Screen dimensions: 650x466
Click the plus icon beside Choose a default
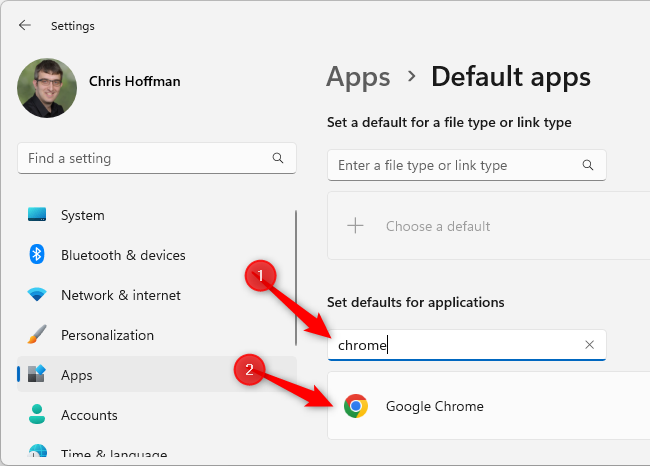pyautogui.click(x=355, y=226)
